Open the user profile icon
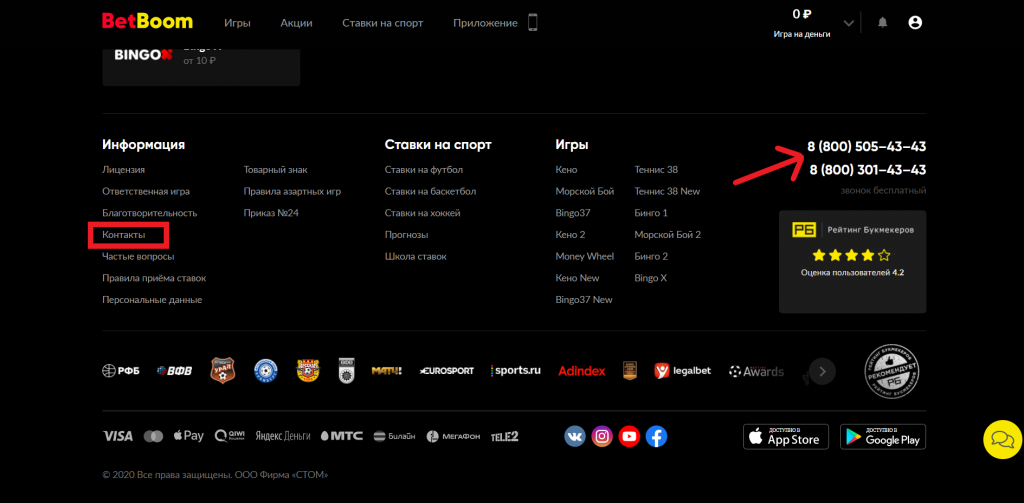Image resolution: width=1024 pixels, height=503 pixels. [x=916, y=23]
